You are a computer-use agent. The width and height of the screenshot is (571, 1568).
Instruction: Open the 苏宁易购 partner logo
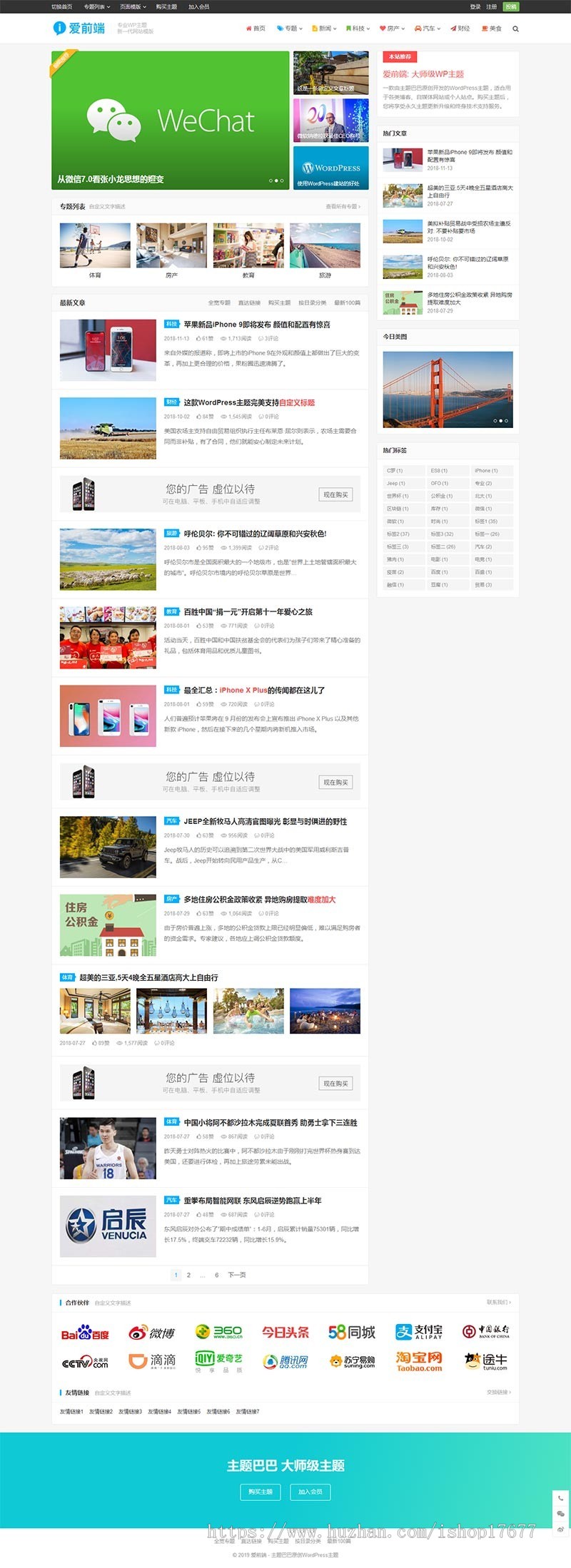click(x=352, y=1362)
